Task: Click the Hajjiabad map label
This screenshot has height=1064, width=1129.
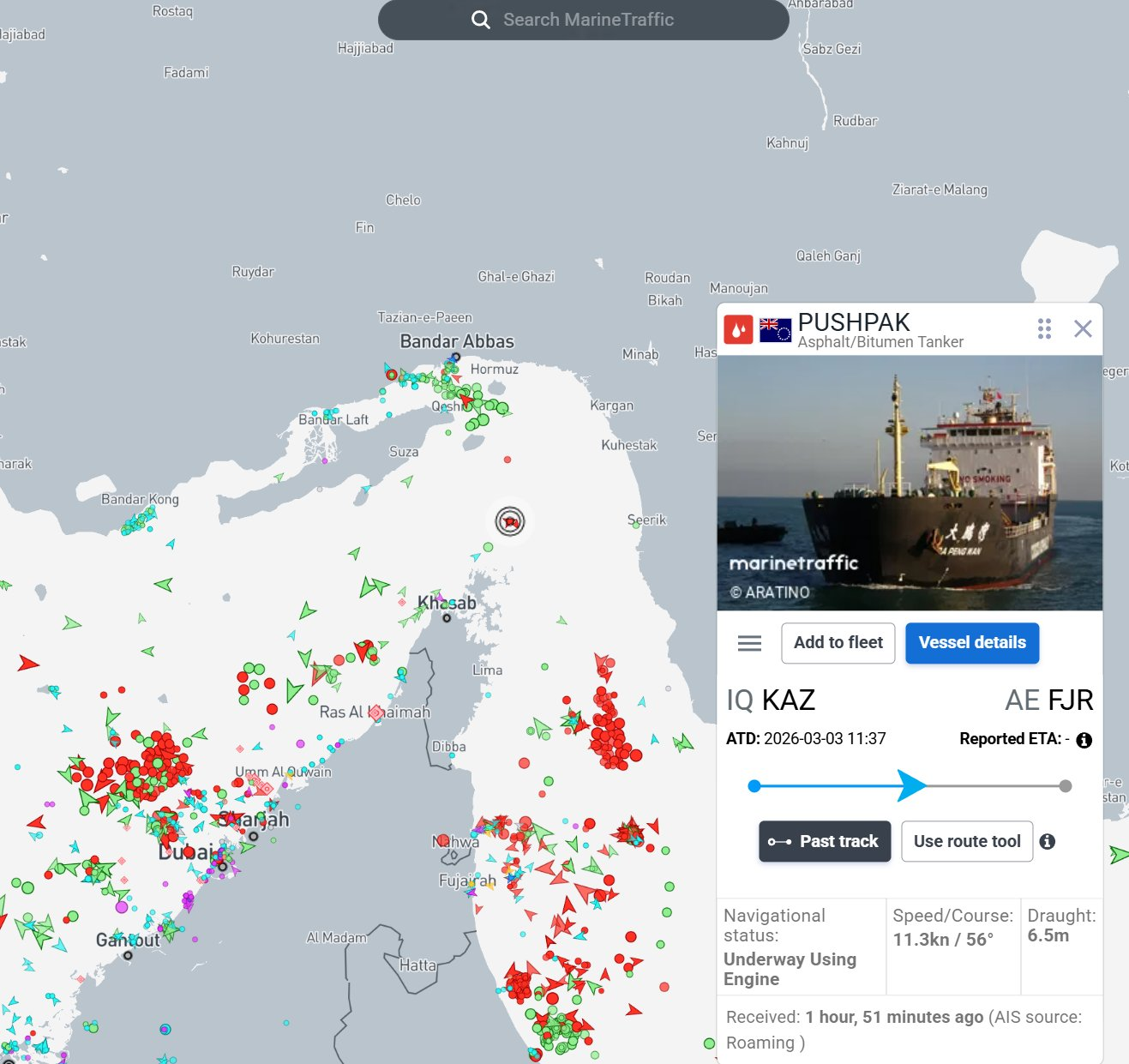Action: 365,48
